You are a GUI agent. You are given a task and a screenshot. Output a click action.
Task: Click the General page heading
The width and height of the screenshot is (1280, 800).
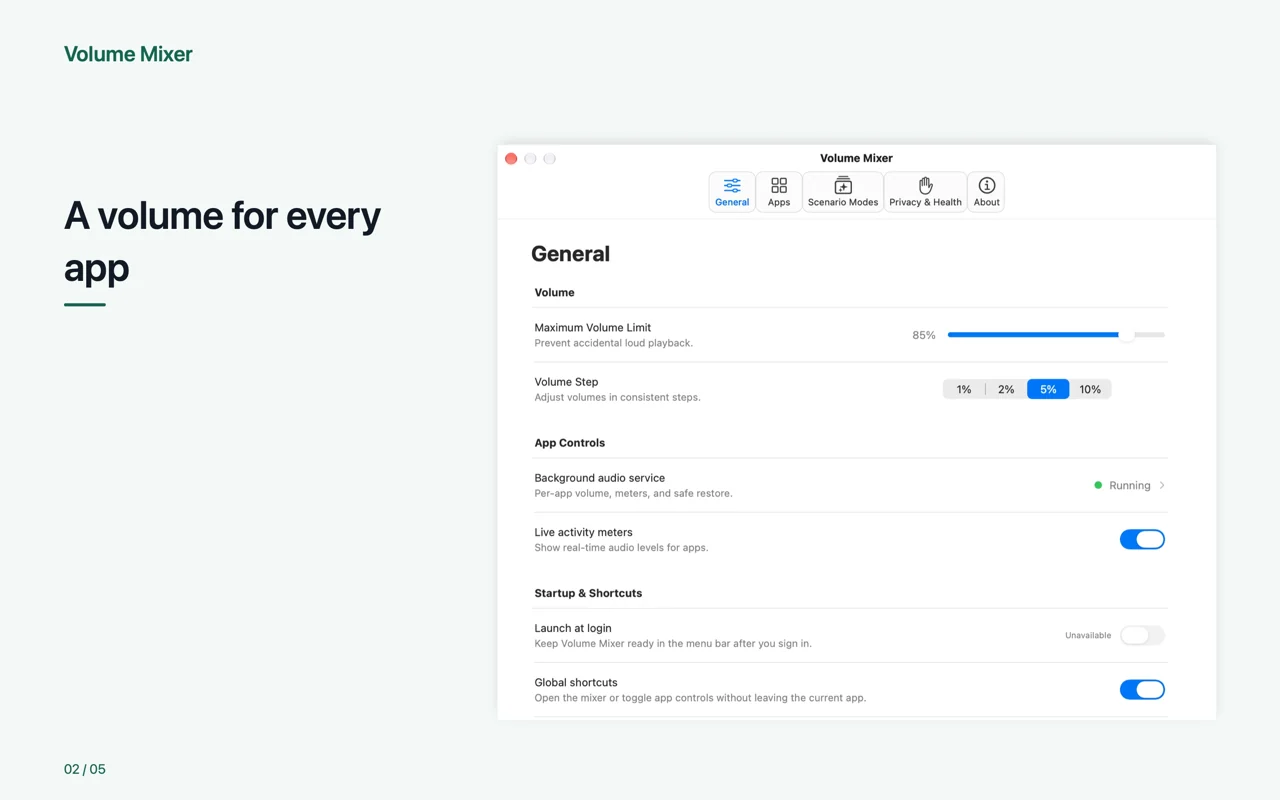[x=570, y=254]
